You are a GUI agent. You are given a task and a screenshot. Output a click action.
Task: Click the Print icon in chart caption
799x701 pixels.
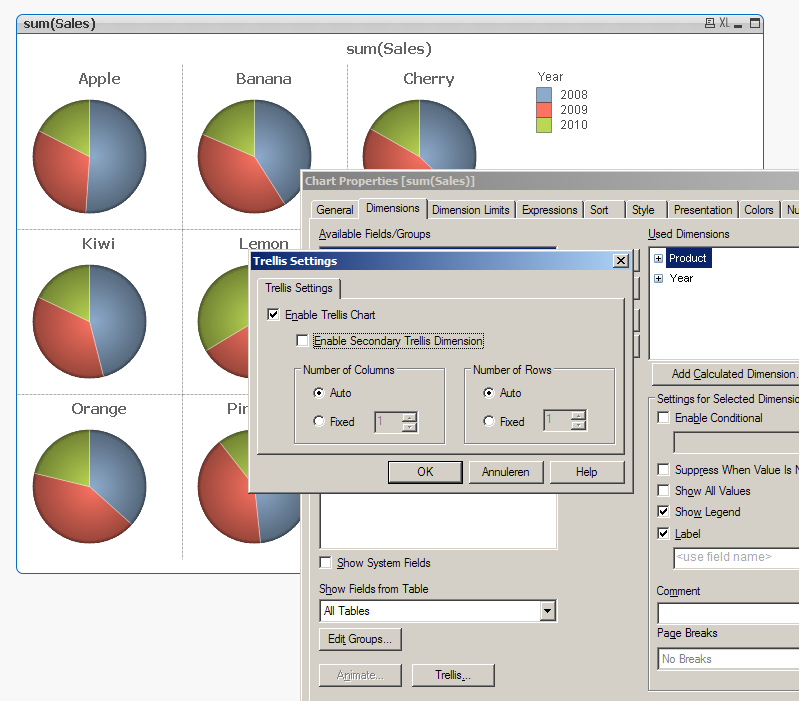pos(709,23)
